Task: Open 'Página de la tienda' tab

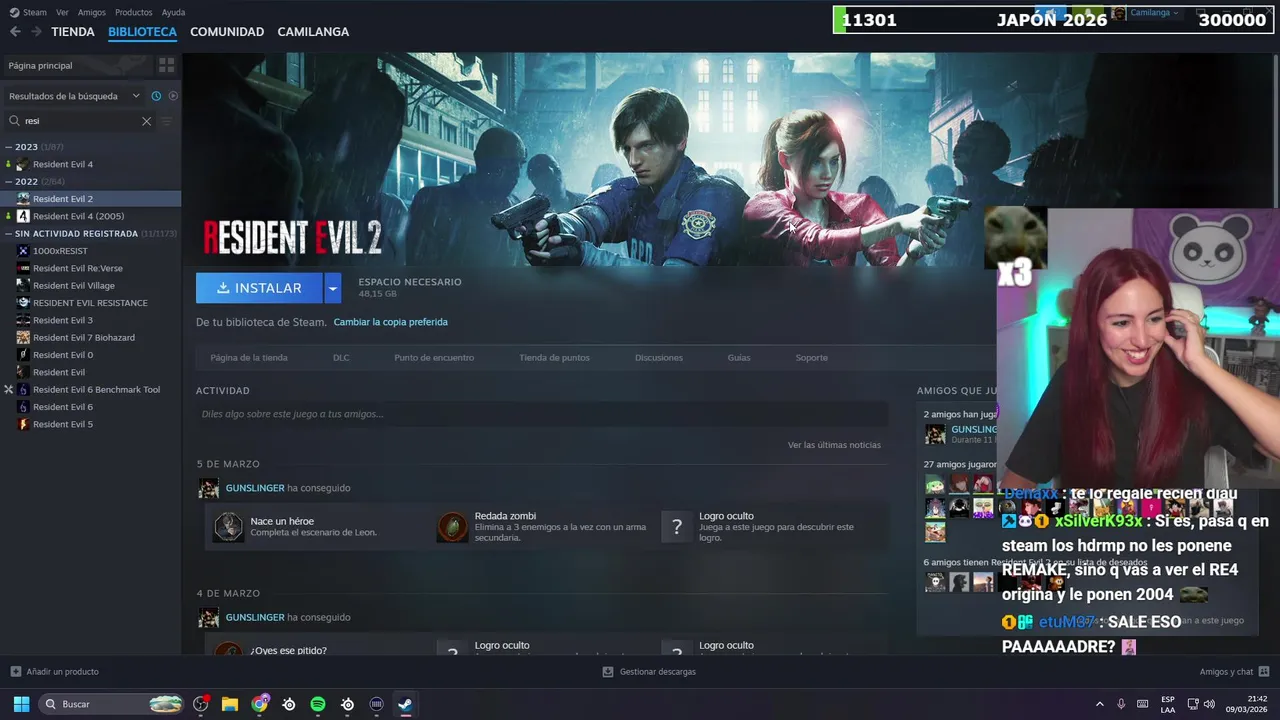Action: tap(249, 357)
